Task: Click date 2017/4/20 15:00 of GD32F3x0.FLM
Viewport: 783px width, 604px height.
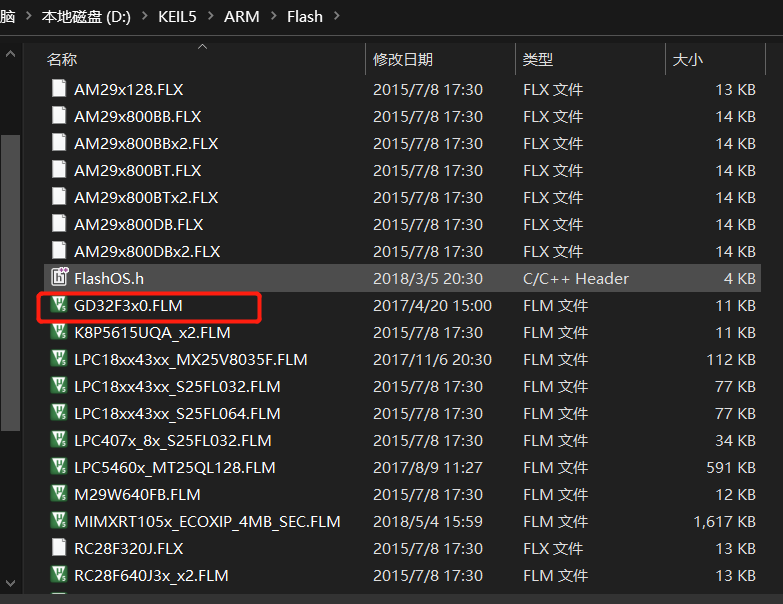Action: point(432,305)
